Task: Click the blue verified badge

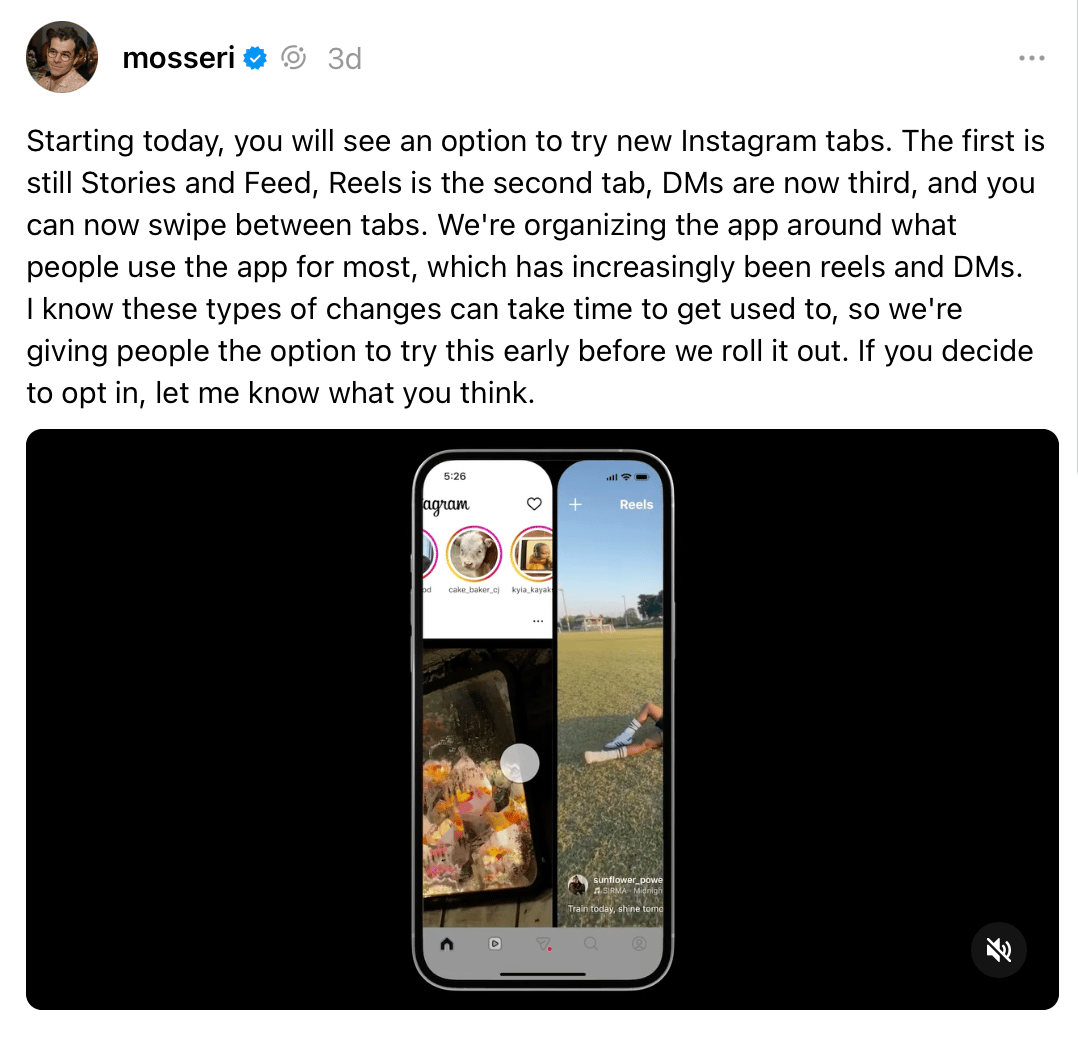Action: [255, 58]
